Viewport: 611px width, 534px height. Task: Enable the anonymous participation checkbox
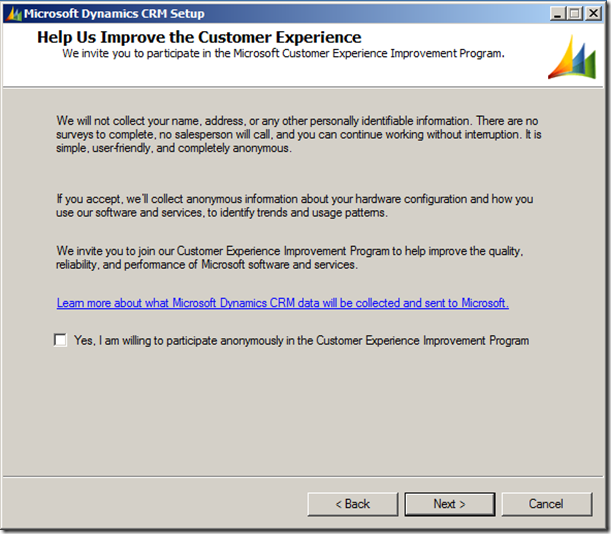61,340
